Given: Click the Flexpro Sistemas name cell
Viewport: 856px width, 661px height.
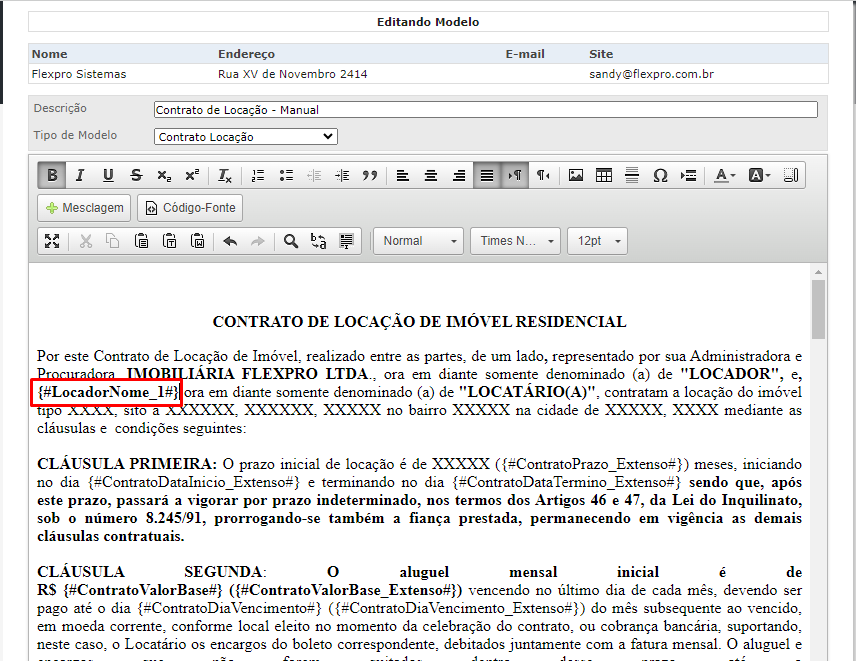Looking at the screenshot, I should coord(79,74).
